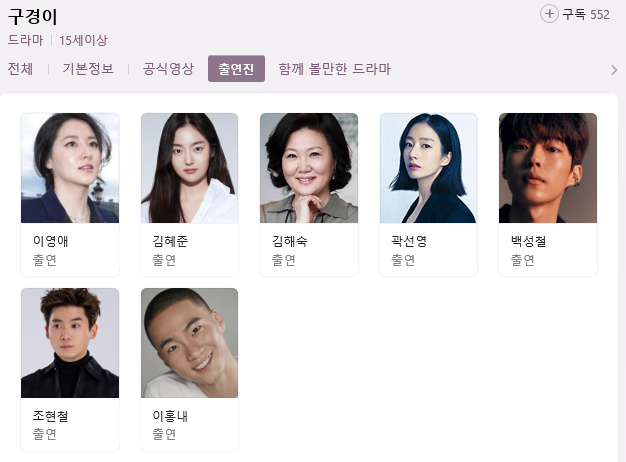View 곽선영 portrait thumbnail
Image resolution: width=626 pixels, height=462 pixels.
[428, 168]
